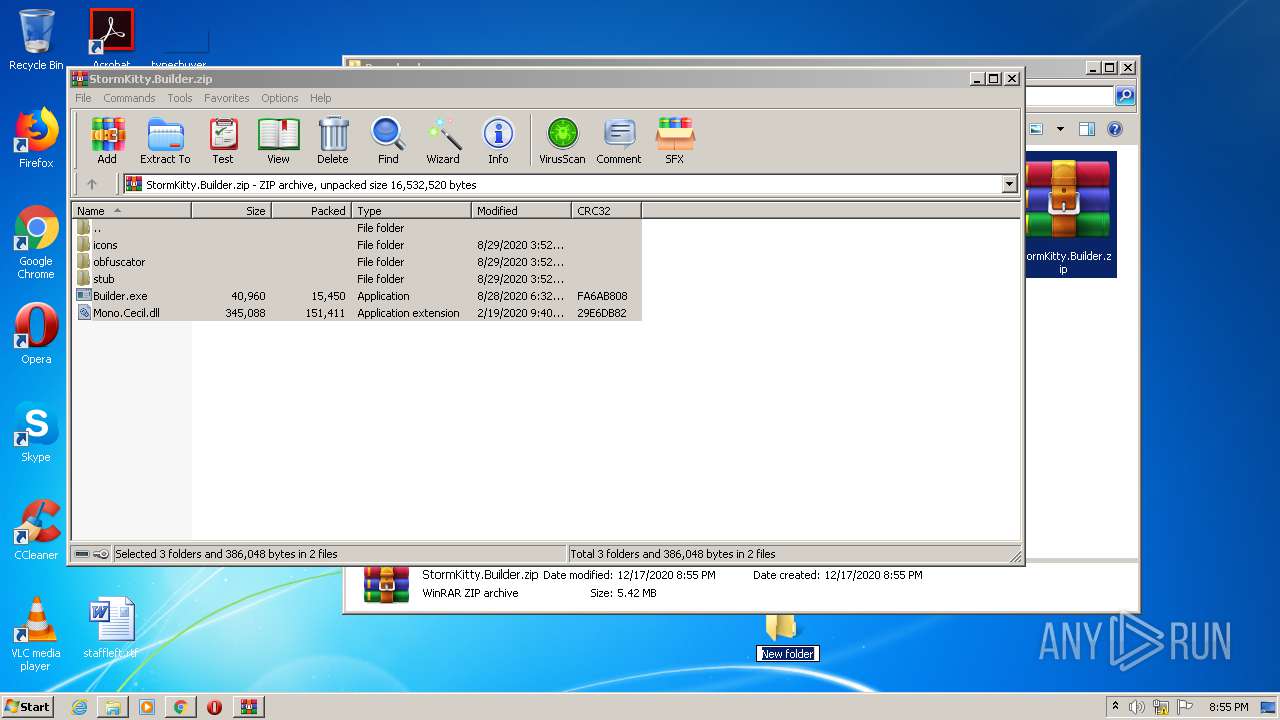Screen dimensions: 1280x720
Task: Open the File menu
Action: tap(83, 98)
